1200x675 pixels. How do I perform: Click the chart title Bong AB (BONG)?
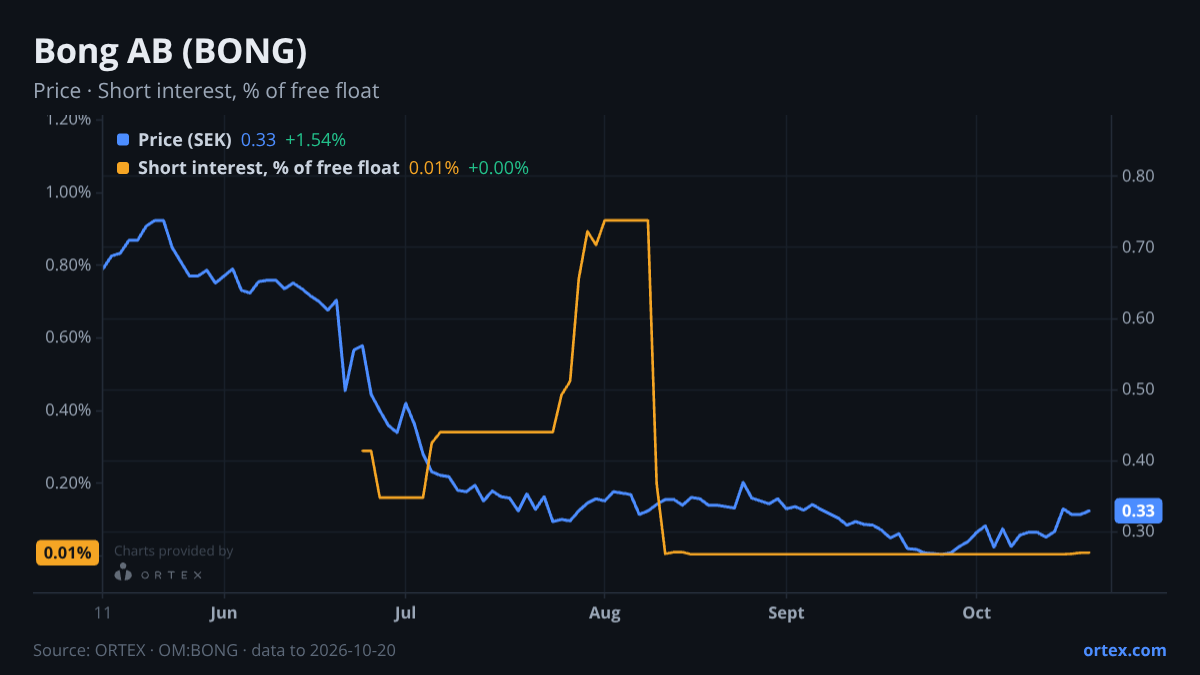pyautogui.click(x=170, y=51)
